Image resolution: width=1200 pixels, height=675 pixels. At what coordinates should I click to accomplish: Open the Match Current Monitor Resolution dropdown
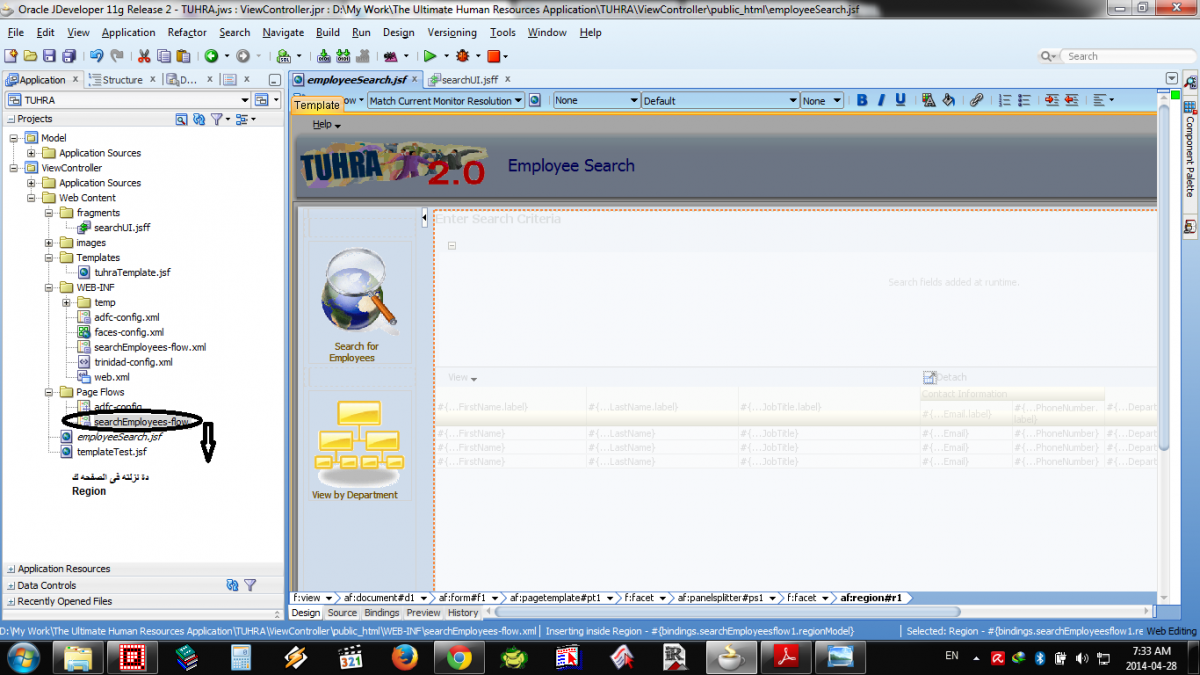coord(445,100)
